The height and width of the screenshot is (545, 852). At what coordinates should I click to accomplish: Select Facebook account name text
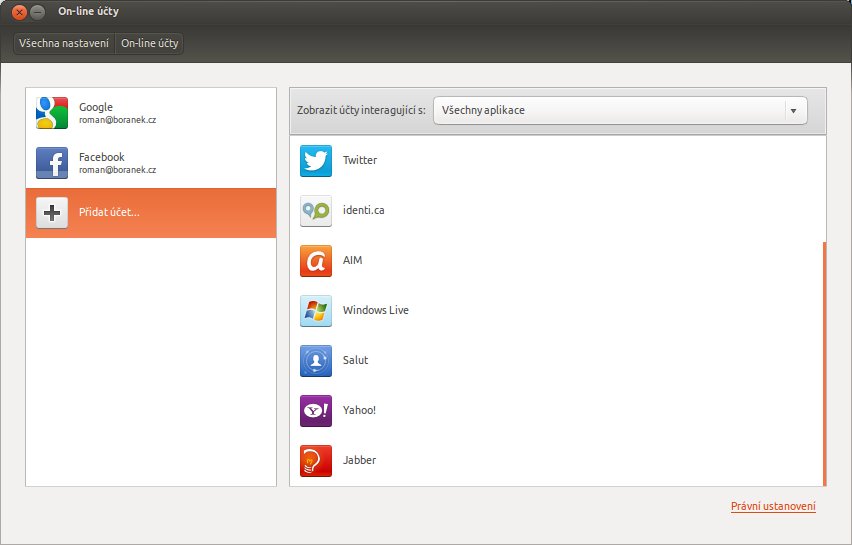[x=102, y=157]
